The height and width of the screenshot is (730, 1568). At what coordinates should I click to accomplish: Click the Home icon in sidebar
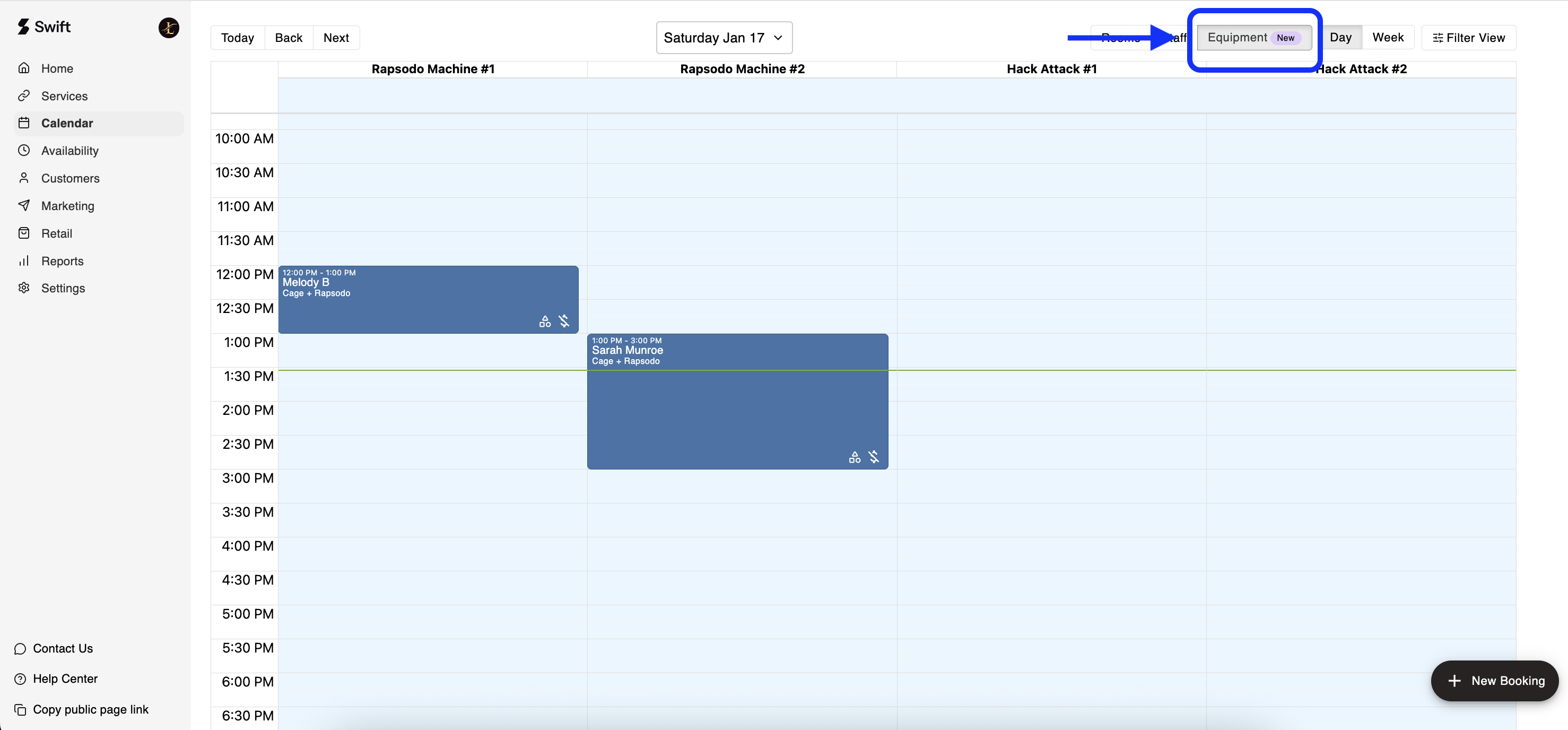click(24, 68)
